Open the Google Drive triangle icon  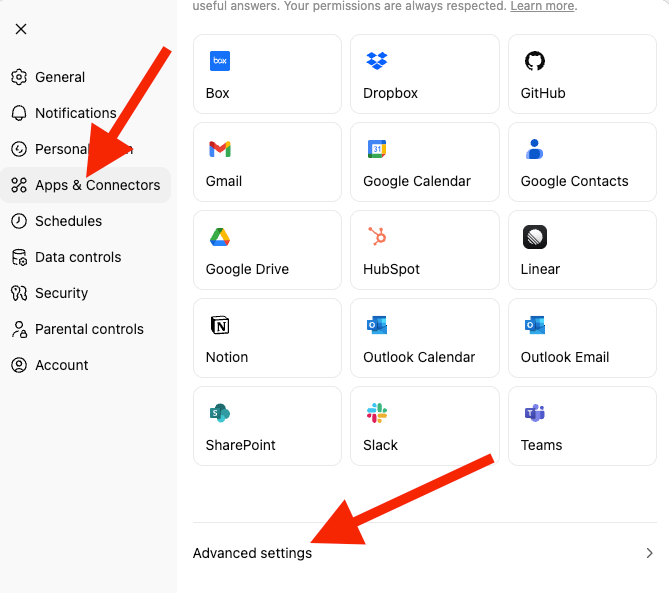coord(220,237)
